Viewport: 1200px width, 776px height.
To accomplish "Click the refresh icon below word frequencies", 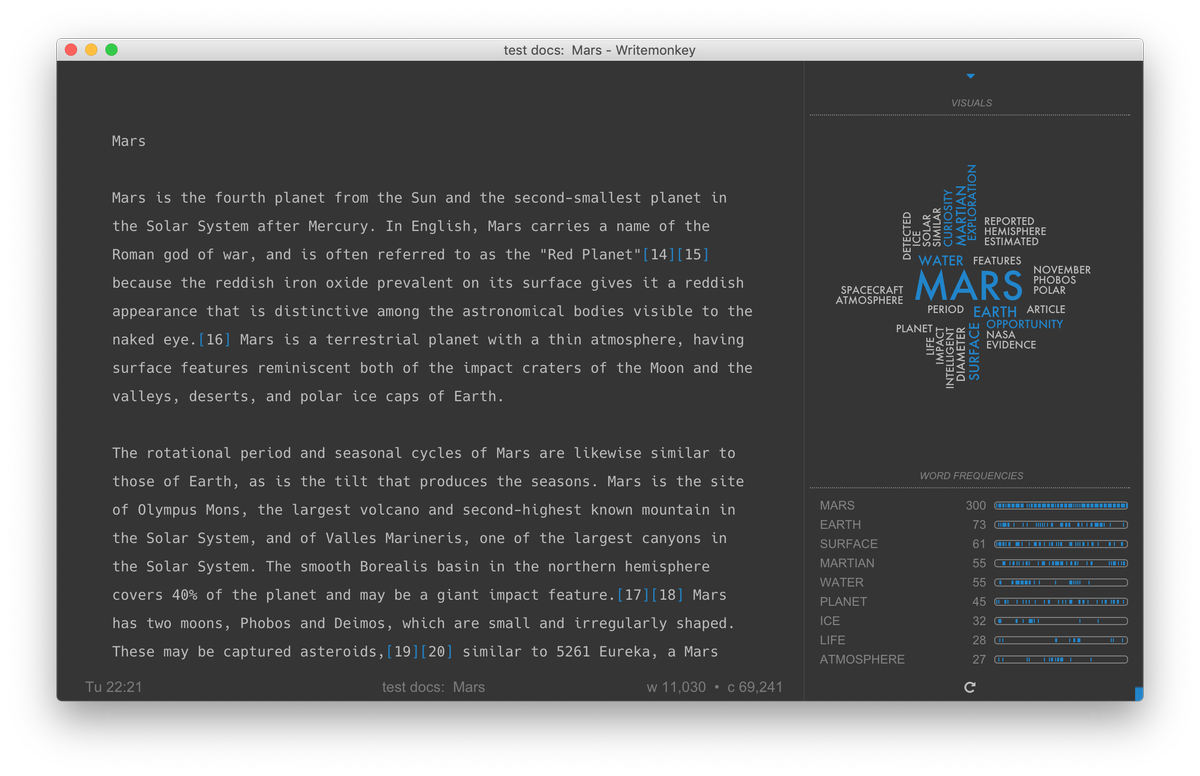I will (969, 687).
